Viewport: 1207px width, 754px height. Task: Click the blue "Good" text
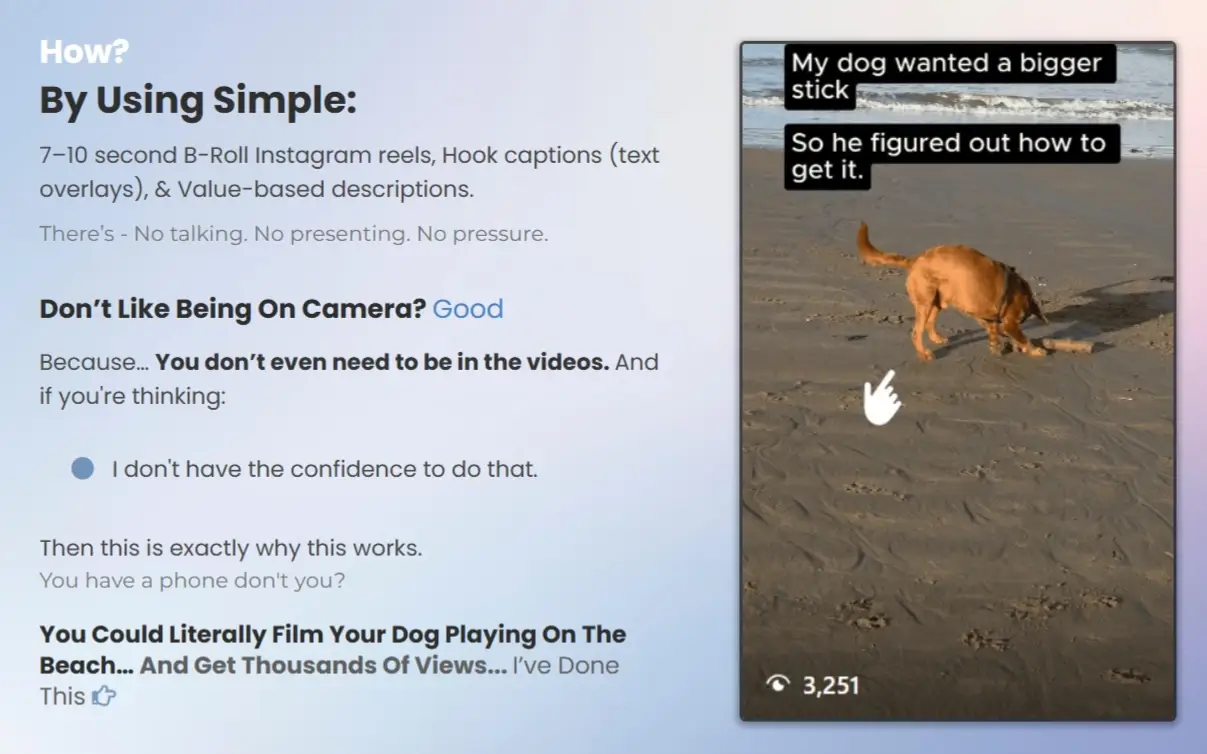click(468, 309)
